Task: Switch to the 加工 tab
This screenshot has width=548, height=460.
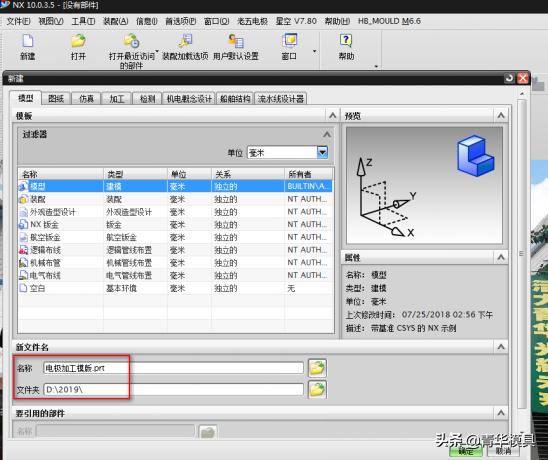Action: (117, 99)
